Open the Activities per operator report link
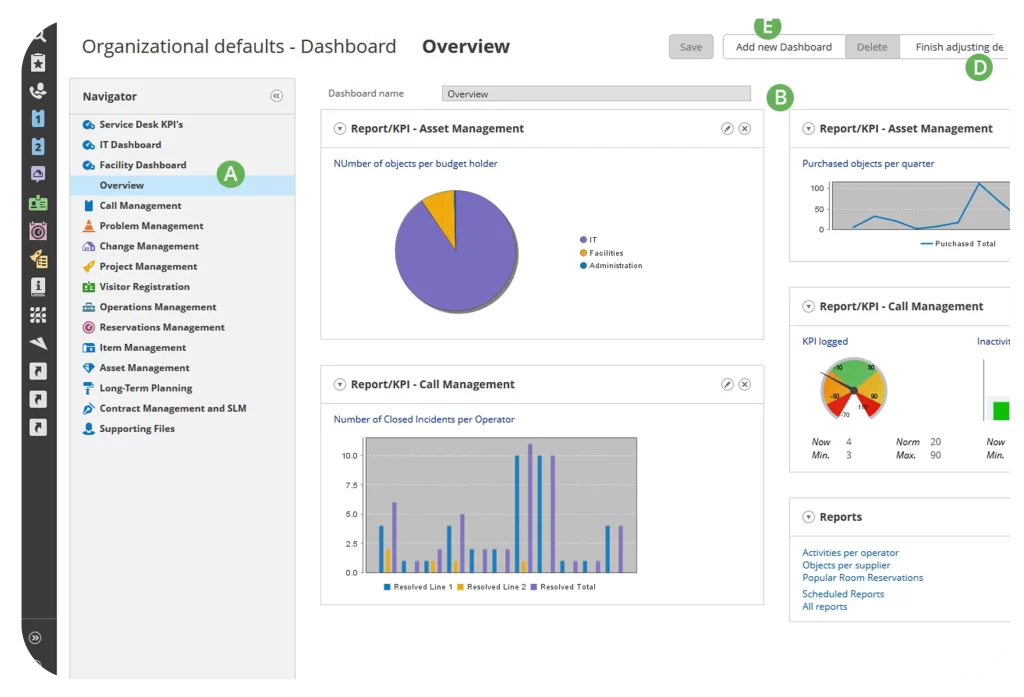 850,553
